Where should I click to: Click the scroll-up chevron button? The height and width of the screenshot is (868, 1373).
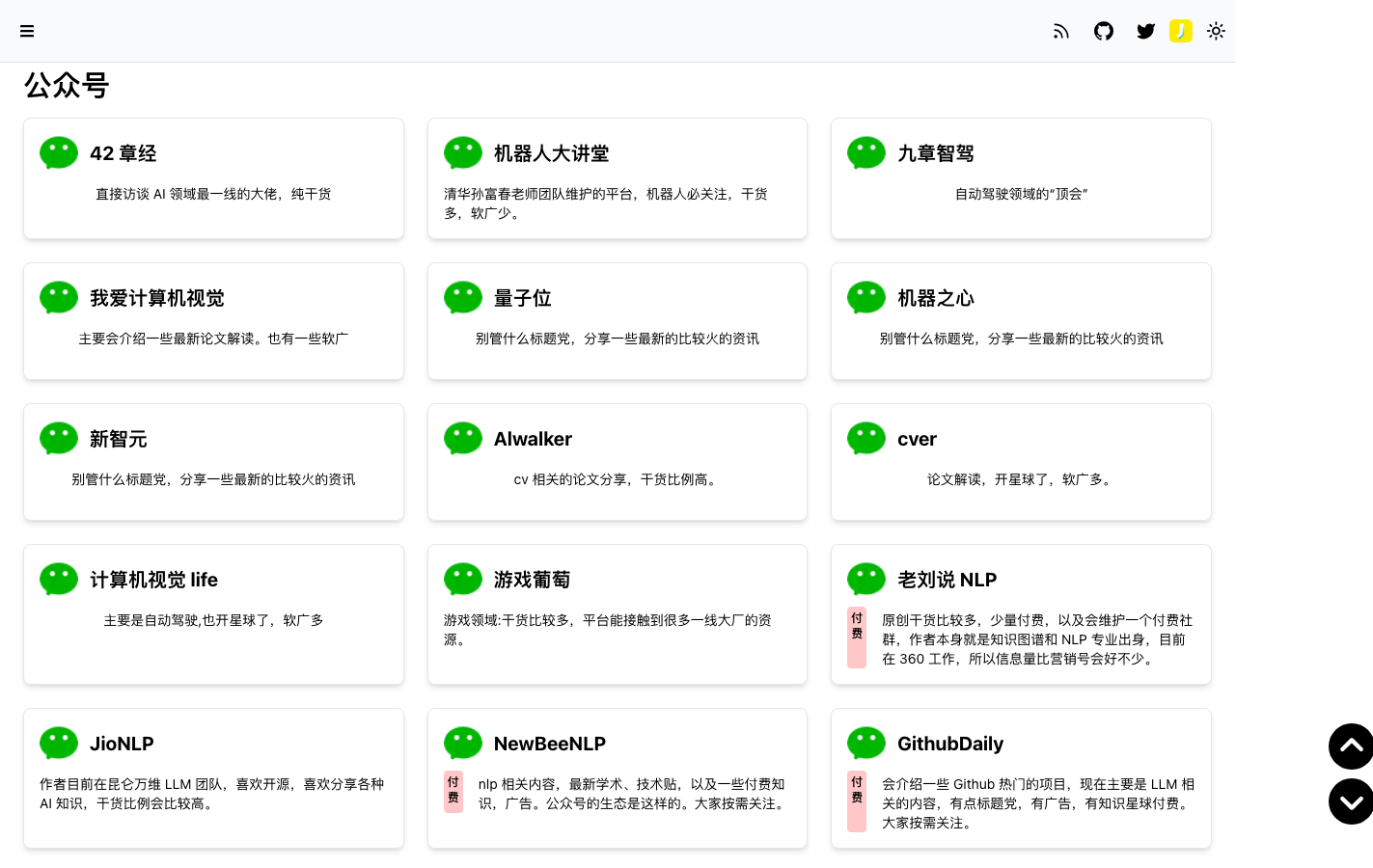pyautogui.click(x=1351, y=746)
